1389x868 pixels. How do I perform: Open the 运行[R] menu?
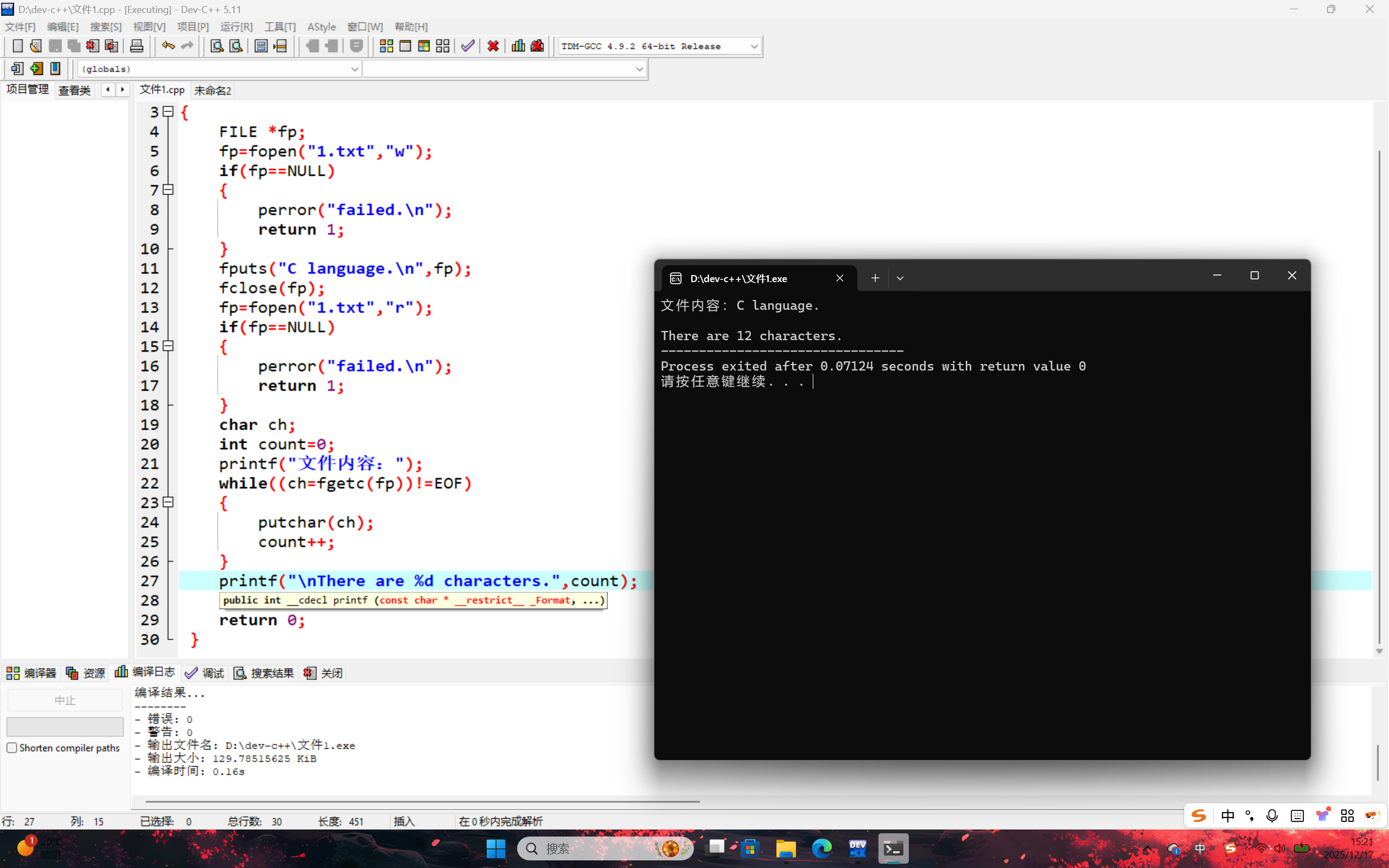236,27
